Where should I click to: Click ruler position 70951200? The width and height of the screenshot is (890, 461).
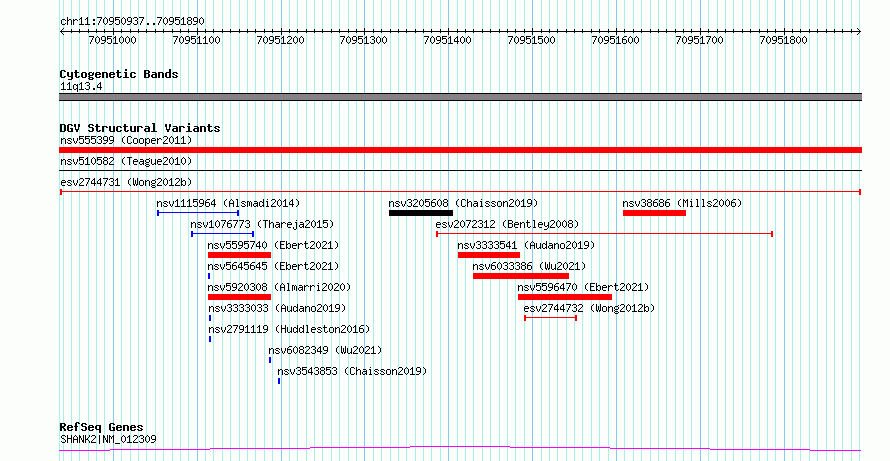click(x=281, y=40)
